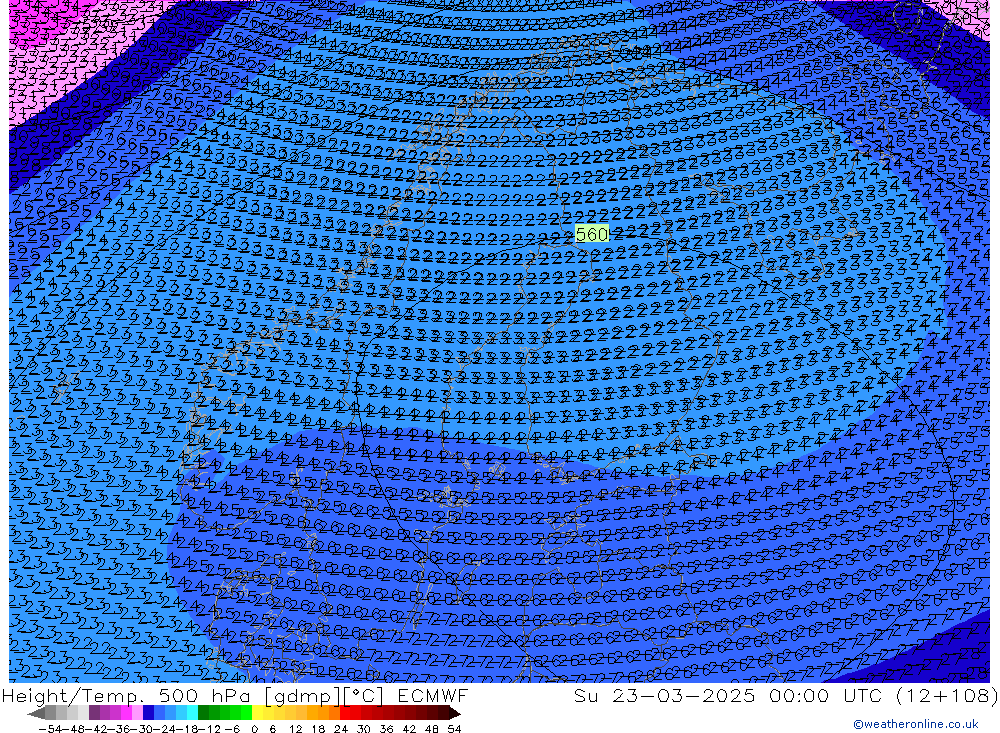
Task: Click the -54 value on the temperature scale
Action: 50,729
